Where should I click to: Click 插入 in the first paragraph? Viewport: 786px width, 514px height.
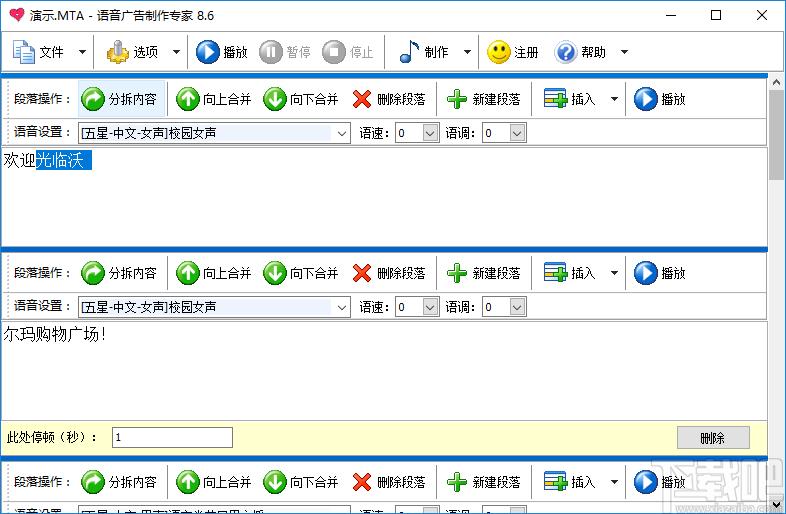[571, 99]
